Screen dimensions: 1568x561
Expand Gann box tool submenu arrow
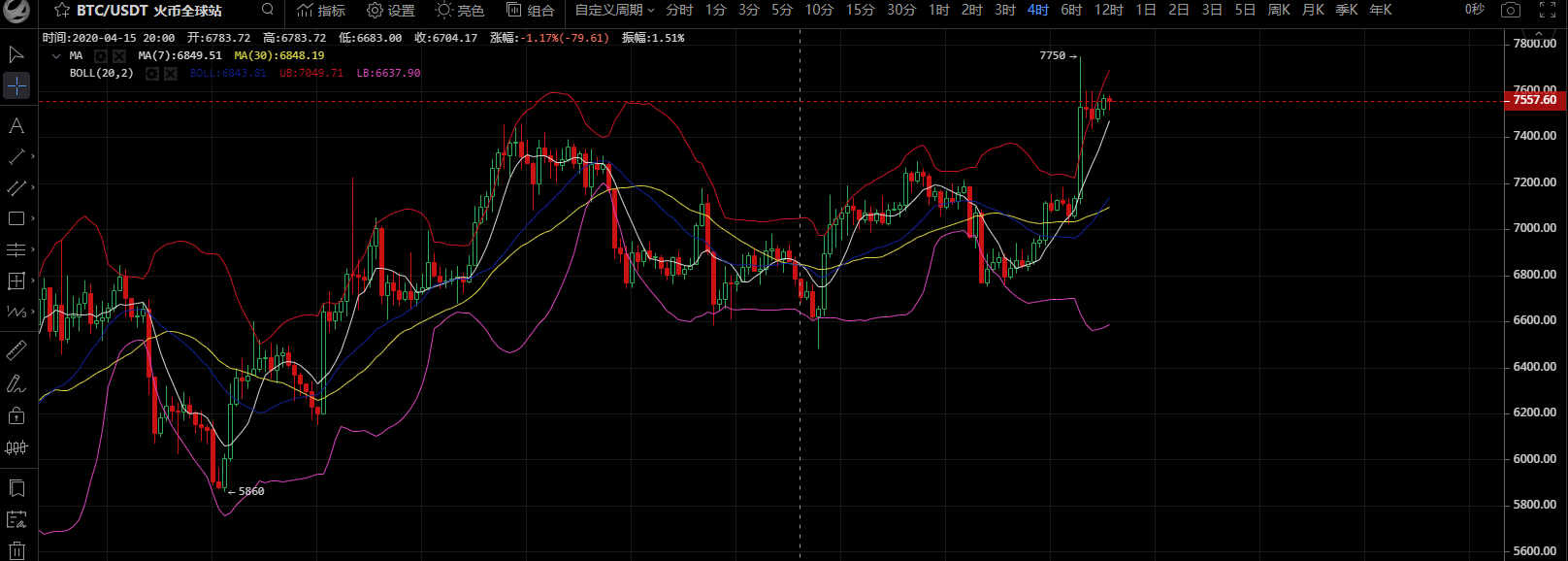pos(33,280)
